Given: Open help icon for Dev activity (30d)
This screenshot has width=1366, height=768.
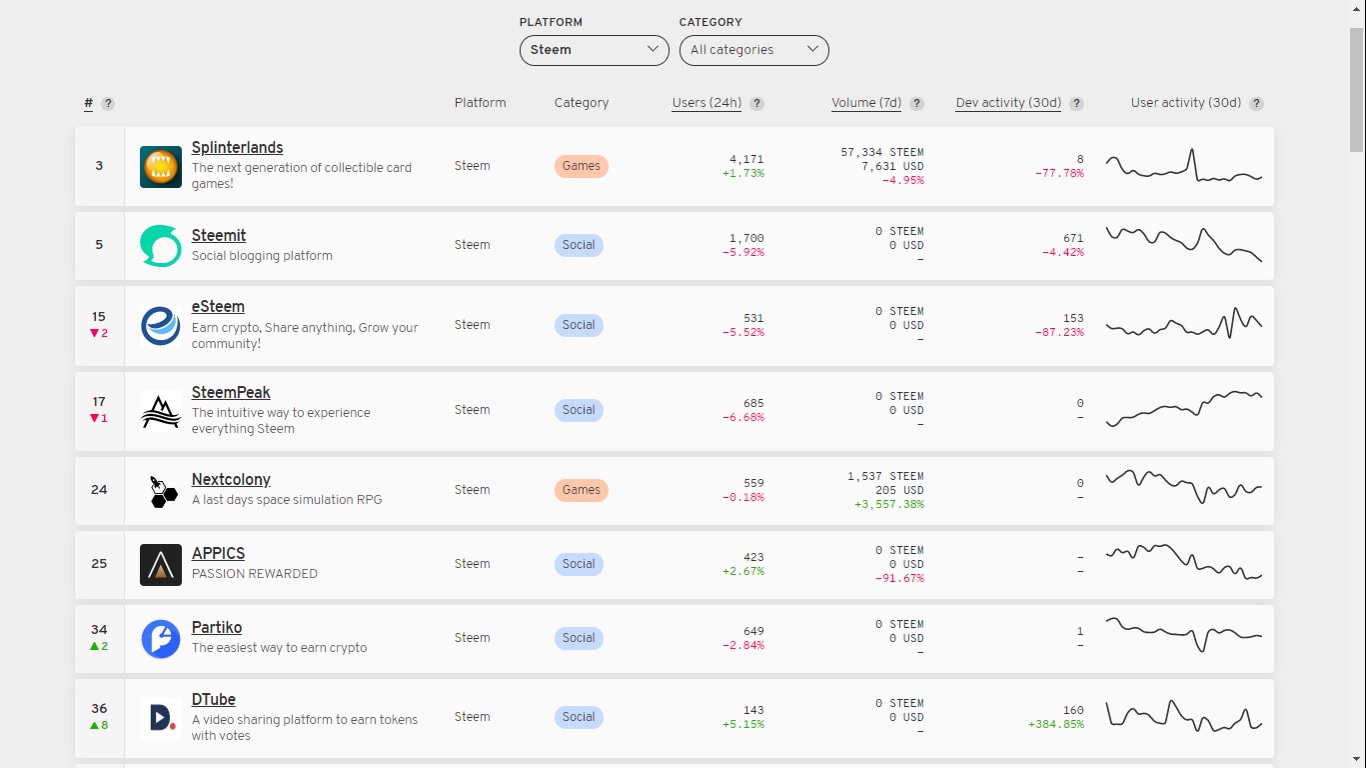Looking at the screenshot, I should click(1077, 104).
